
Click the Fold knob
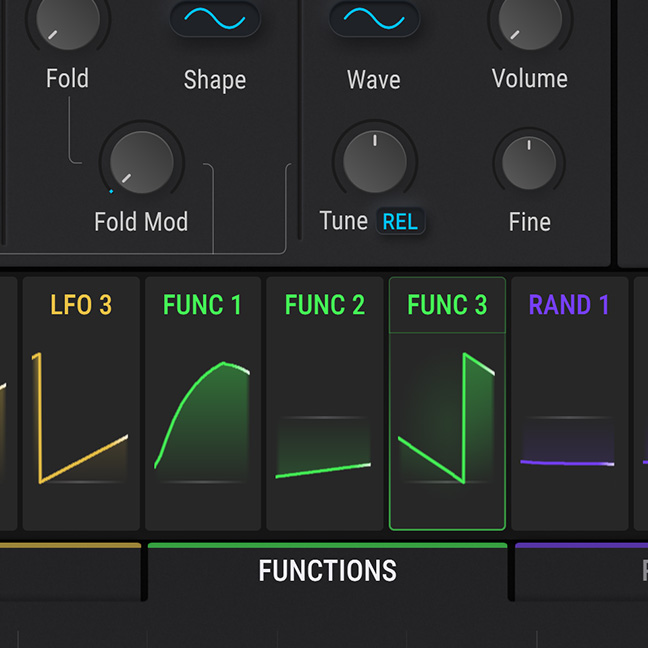pyautogui.click(x=68, y=20)
